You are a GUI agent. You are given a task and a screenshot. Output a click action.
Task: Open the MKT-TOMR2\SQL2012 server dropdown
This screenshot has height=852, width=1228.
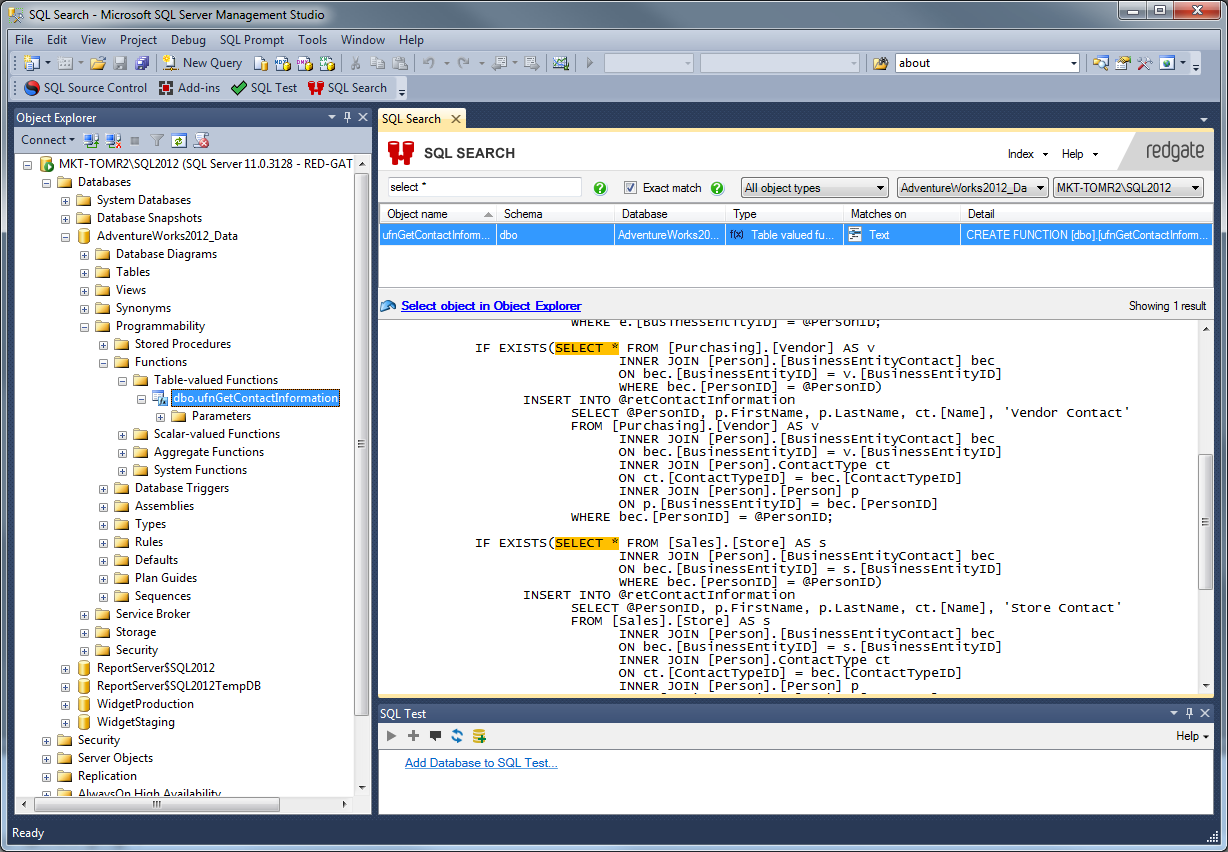click(1128, 188)
